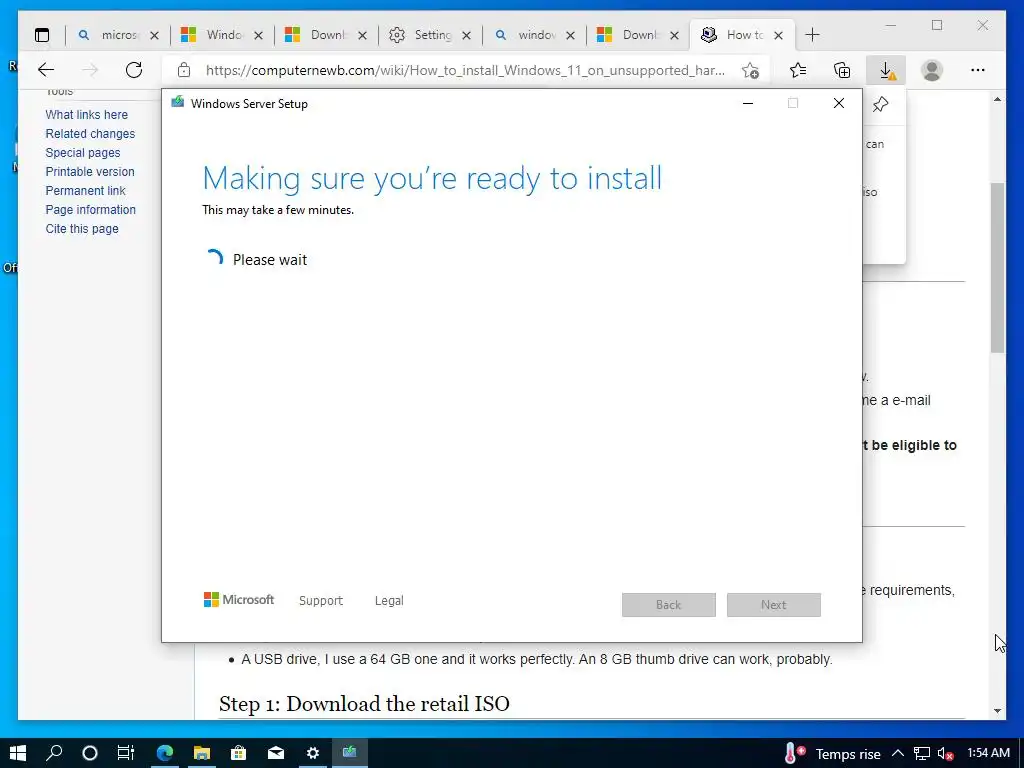Show hidden system tray icons
This screenshot has width=1024, height=768.
click(898, 754)
